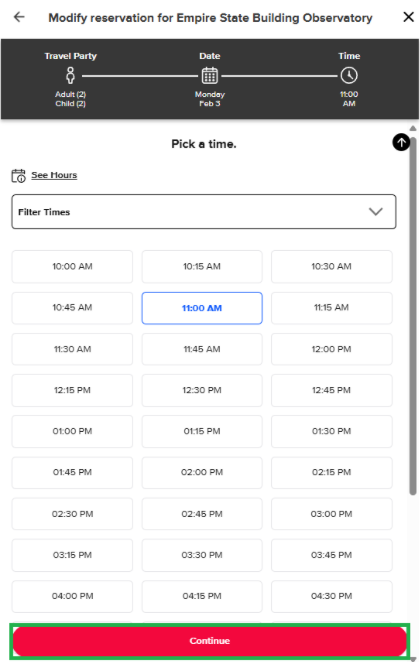Click the scroll-to-top arrow icon

tap(401, 142)
